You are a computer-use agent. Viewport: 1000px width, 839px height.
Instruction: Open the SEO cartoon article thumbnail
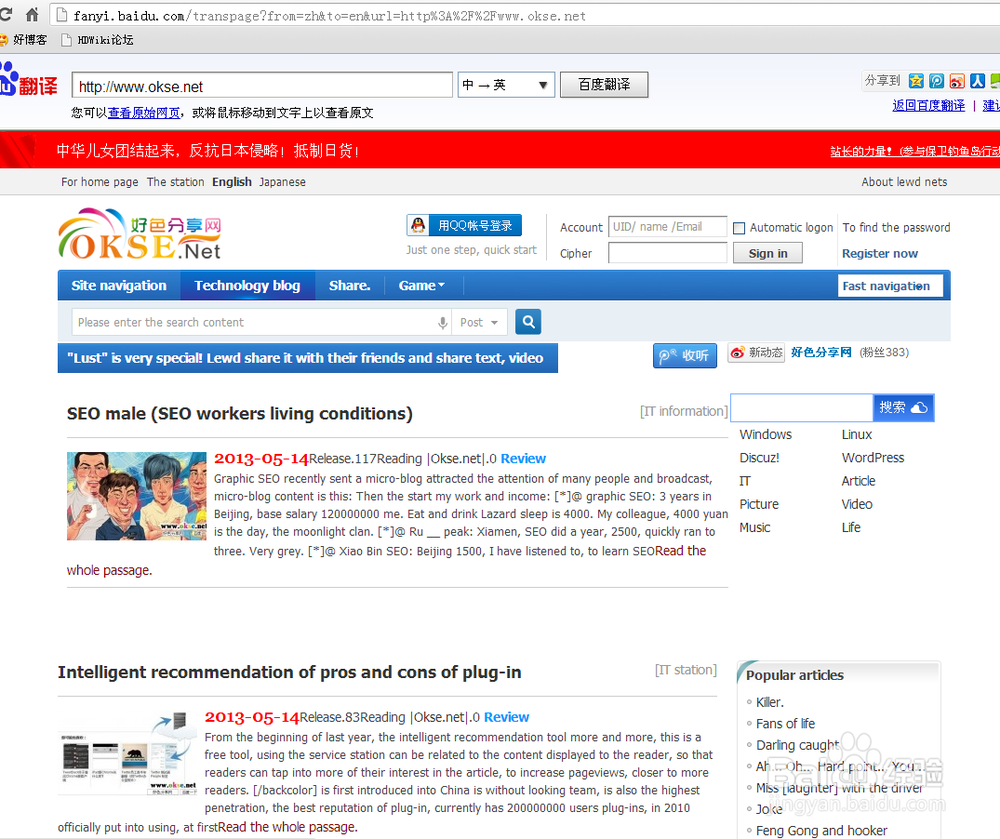[x=136, y=496]
